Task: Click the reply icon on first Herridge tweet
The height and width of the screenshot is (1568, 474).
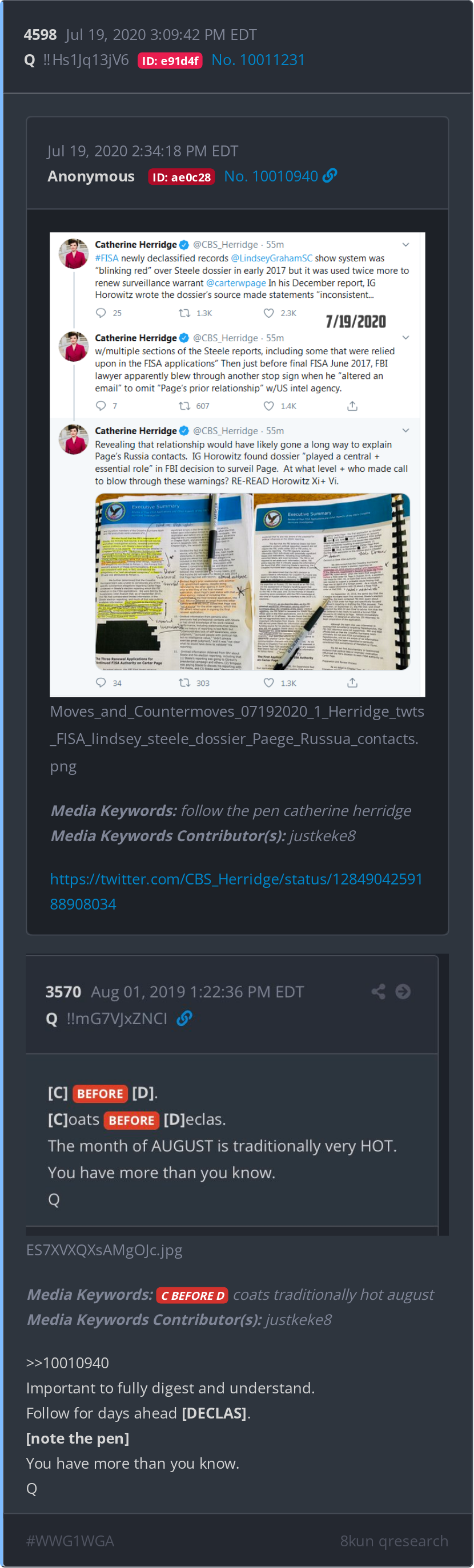Action: pyautogui.click(x=101, y=313)
